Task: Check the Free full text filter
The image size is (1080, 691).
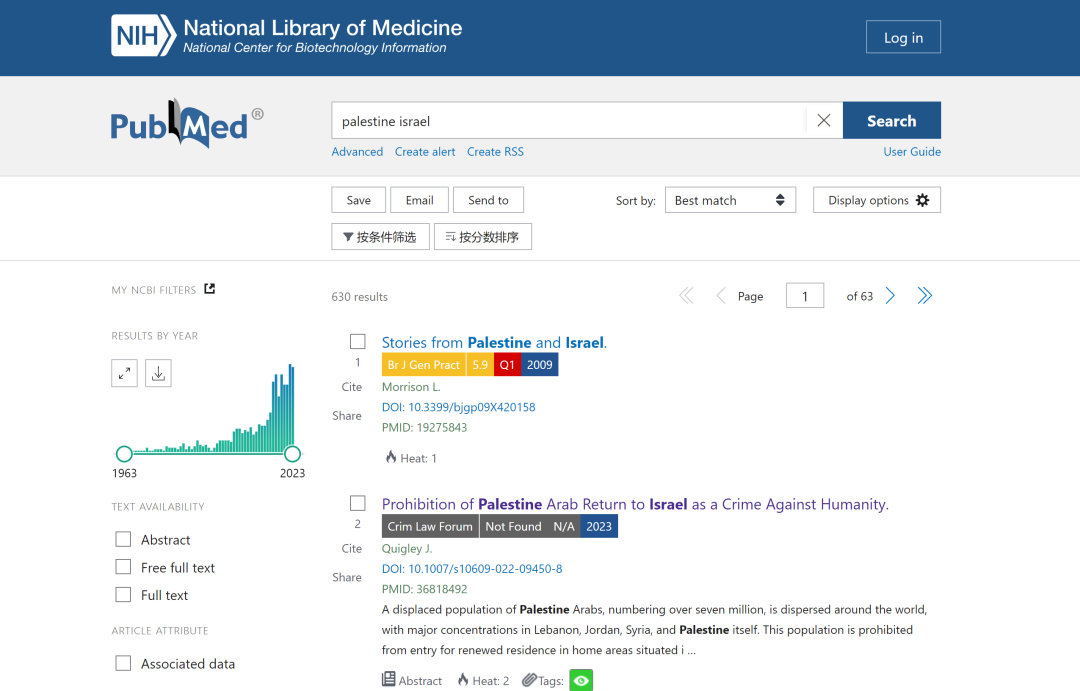Action: (x=124, y=567)
